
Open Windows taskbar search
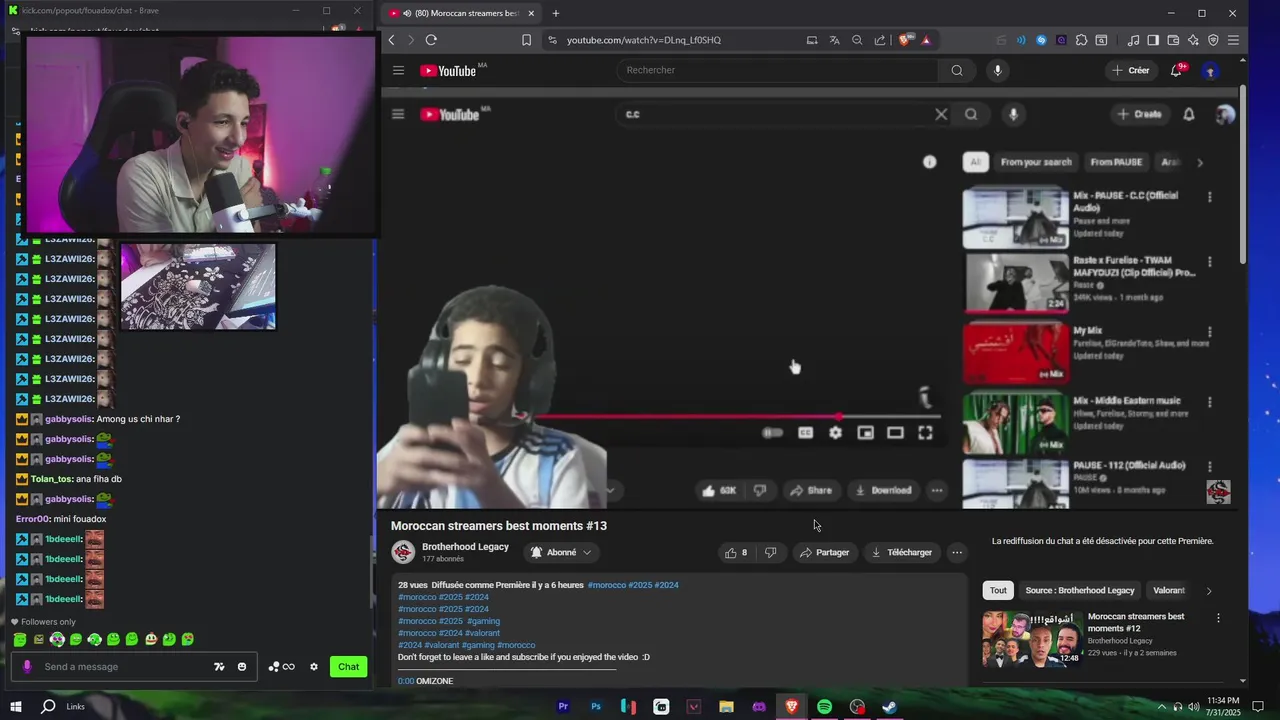pos(48,707)
